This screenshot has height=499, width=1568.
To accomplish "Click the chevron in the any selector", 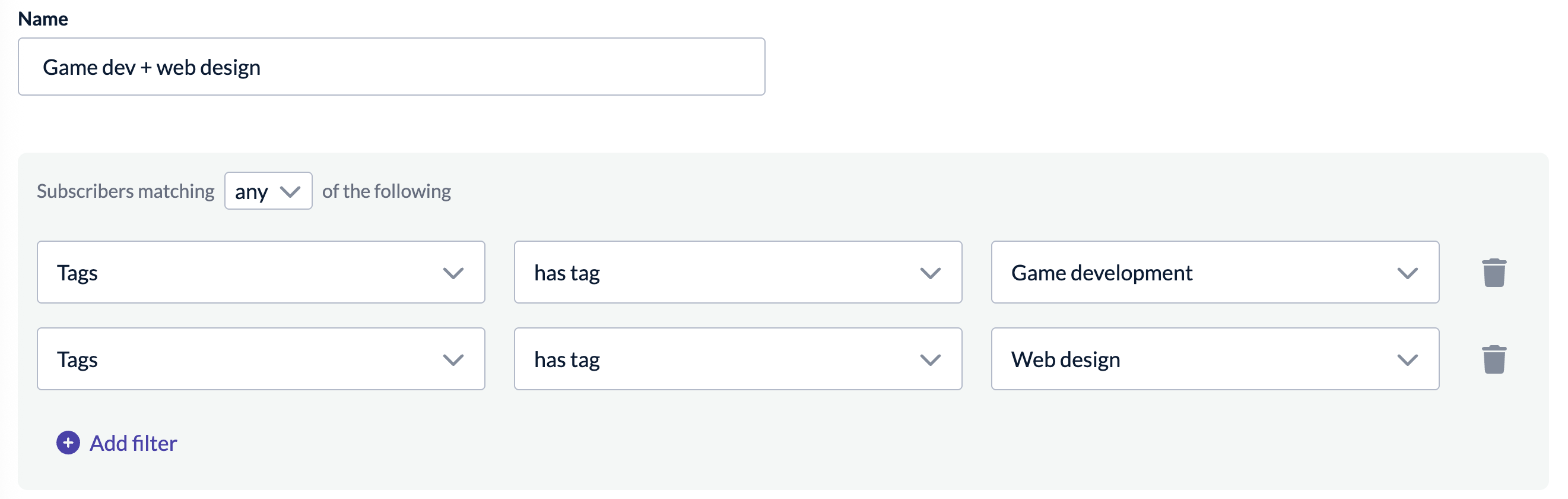I will tap(290, 192).
